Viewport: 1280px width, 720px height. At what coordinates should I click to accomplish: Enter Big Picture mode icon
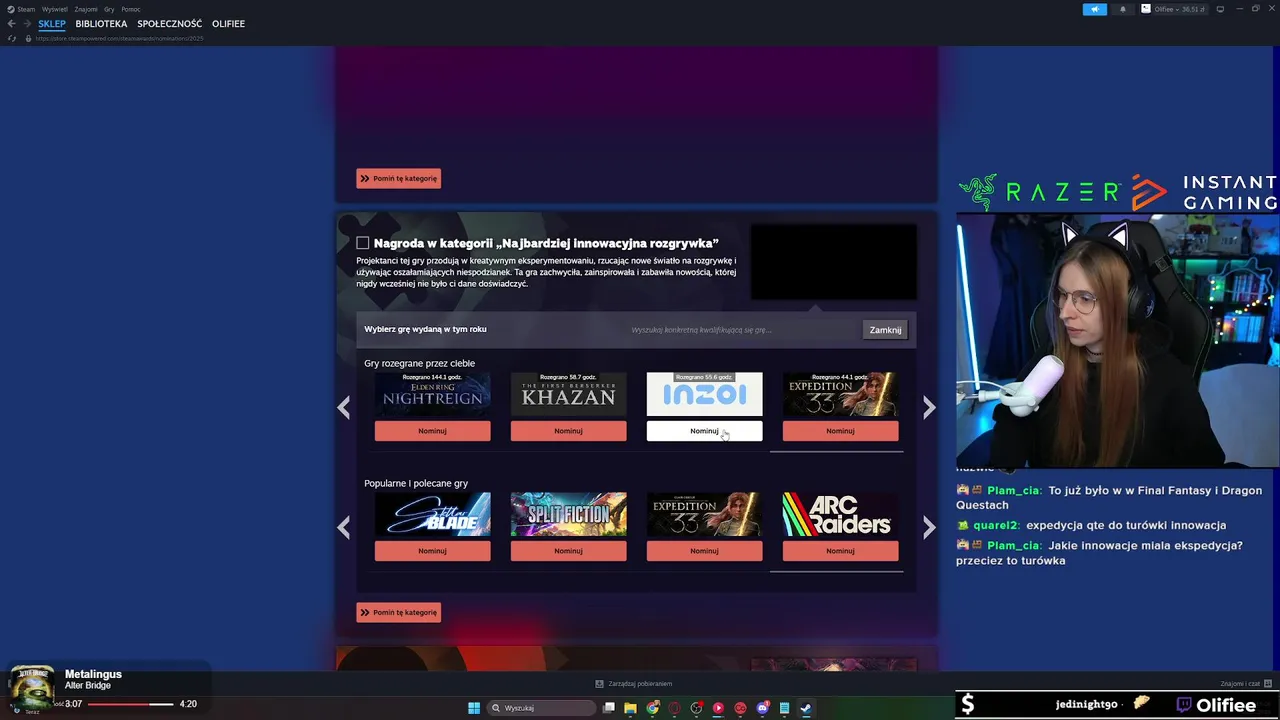(x=1221, y=9)
